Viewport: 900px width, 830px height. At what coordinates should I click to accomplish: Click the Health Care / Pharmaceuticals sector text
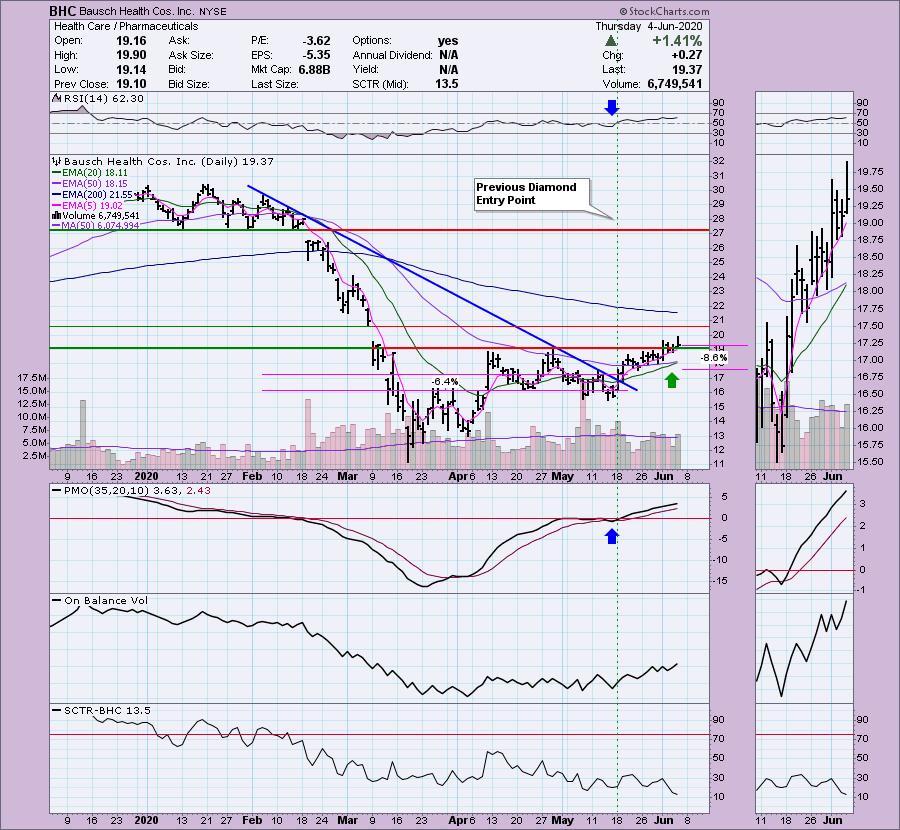point(126,26)
